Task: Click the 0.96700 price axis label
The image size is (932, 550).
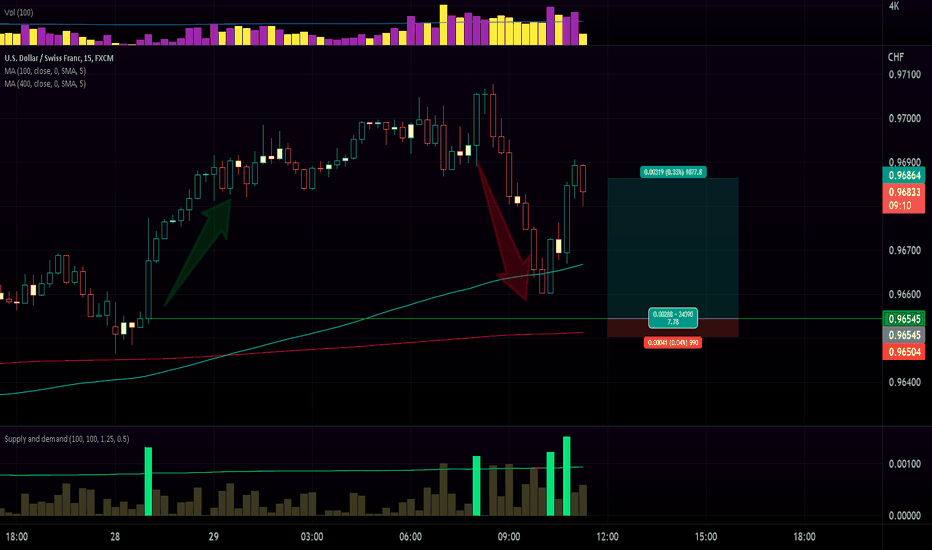Action: (x=905, y=250)
